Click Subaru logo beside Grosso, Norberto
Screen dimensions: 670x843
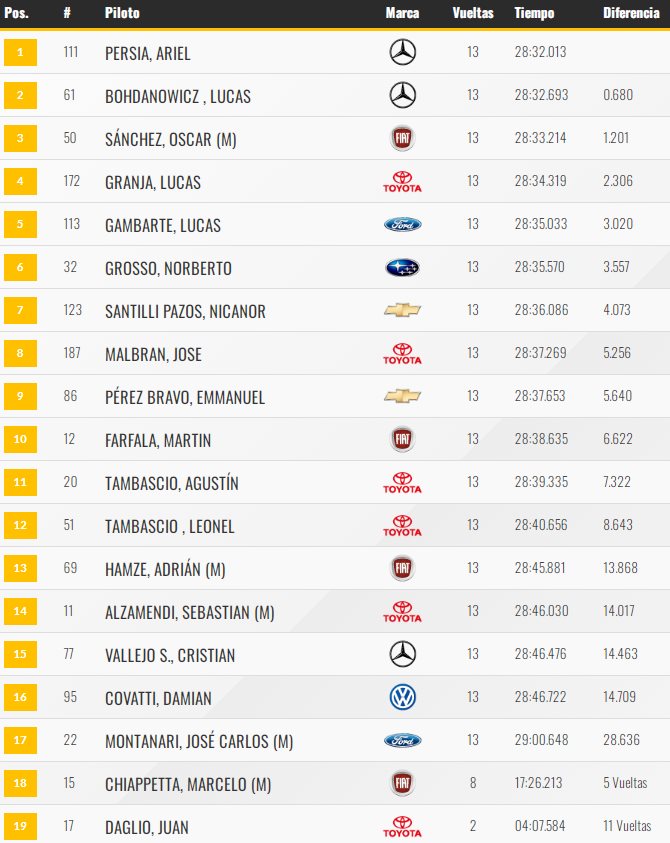tap(402, 267)
